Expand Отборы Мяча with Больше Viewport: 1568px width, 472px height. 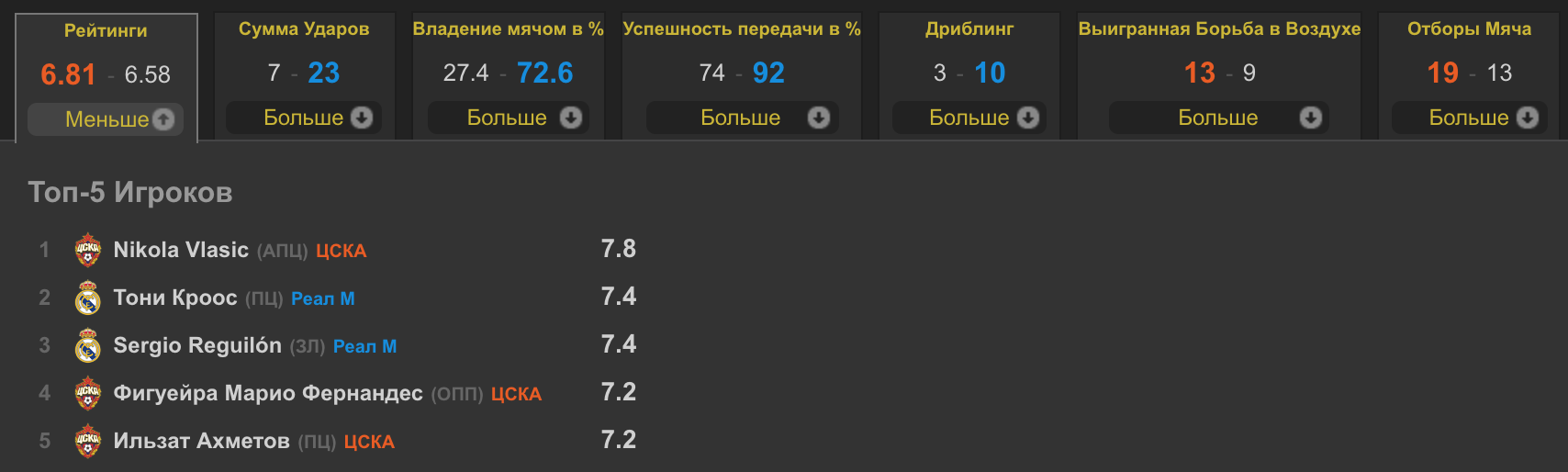[x=1469, y=118]
